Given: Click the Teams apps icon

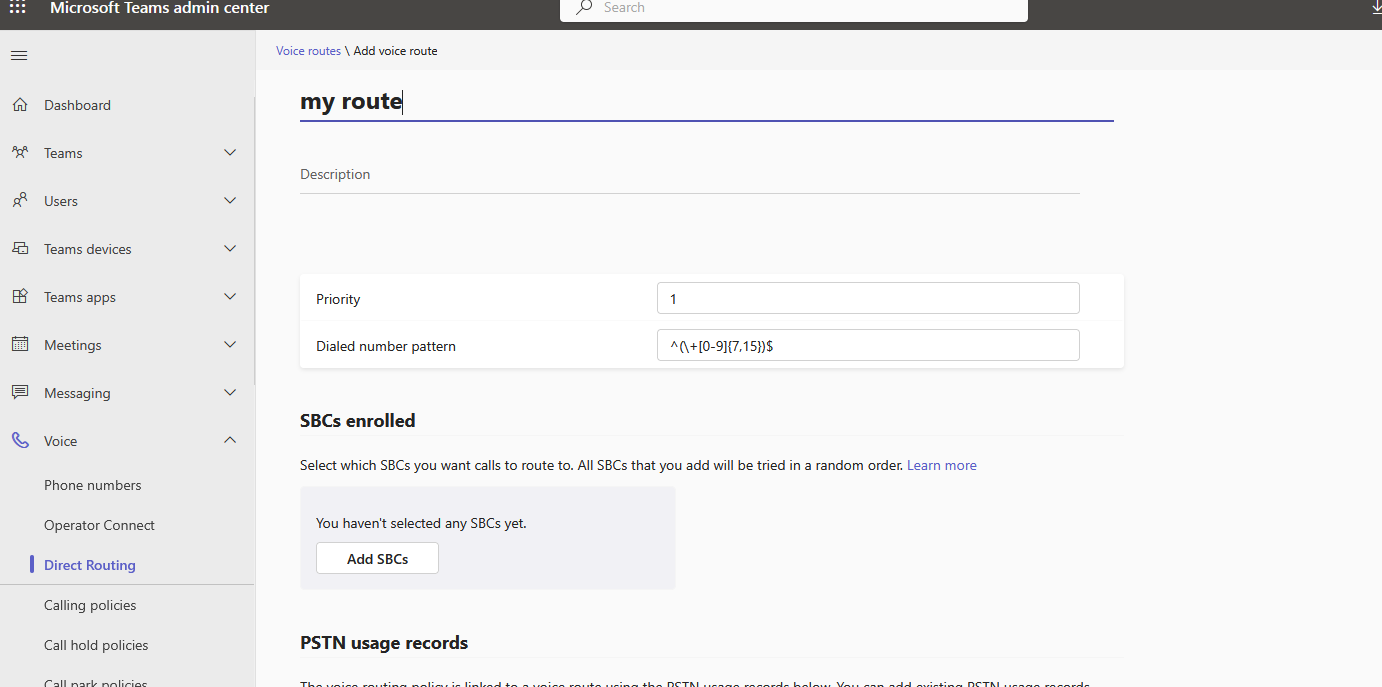Looking at the screenshot, I should (x=20, y=297).
